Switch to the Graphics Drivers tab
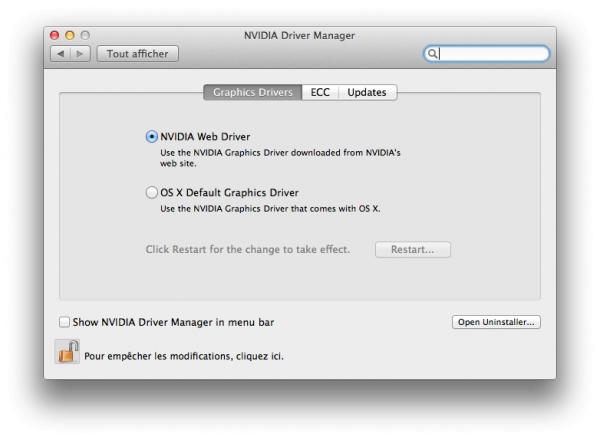Viewport: 600px width, 440px height. (x=253, y=93)
